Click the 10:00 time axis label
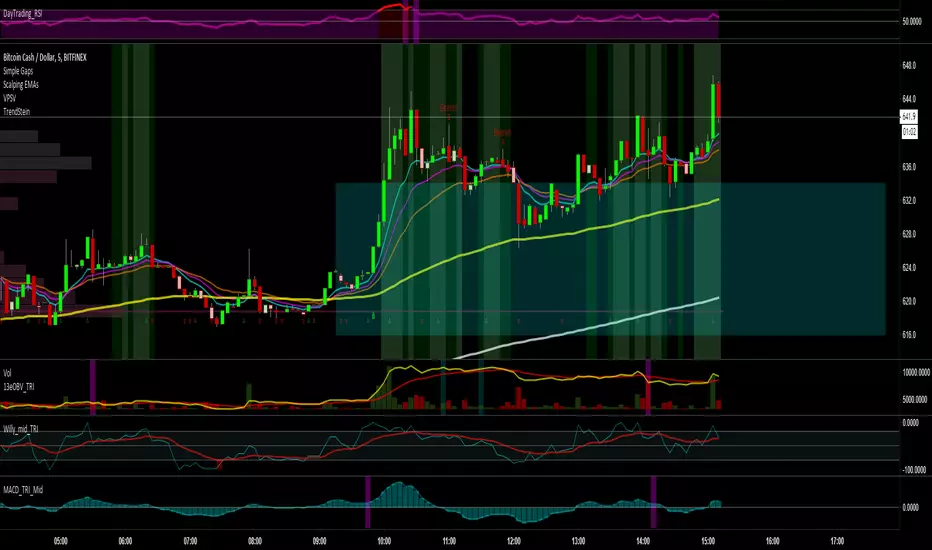This screenshot has width=932, height=550. coord(384,541)
